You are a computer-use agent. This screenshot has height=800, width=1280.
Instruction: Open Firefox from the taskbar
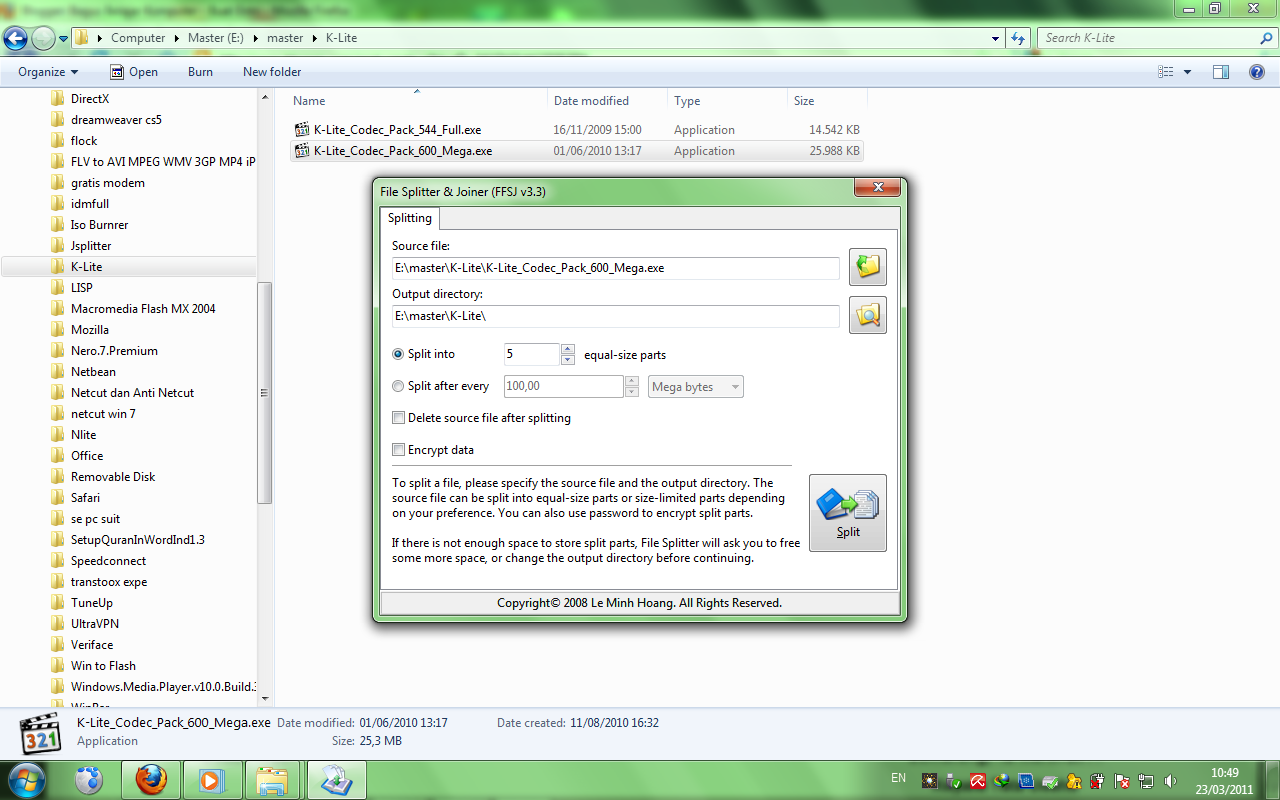click(151, 779)
